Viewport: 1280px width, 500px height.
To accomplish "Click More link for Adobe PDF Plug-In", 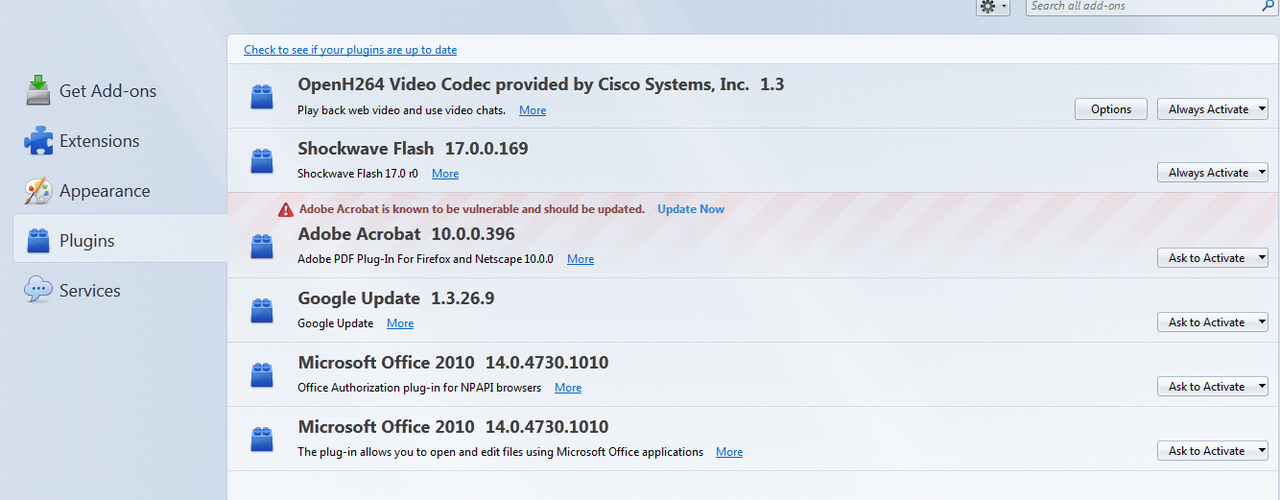I will tap(580, 259).
